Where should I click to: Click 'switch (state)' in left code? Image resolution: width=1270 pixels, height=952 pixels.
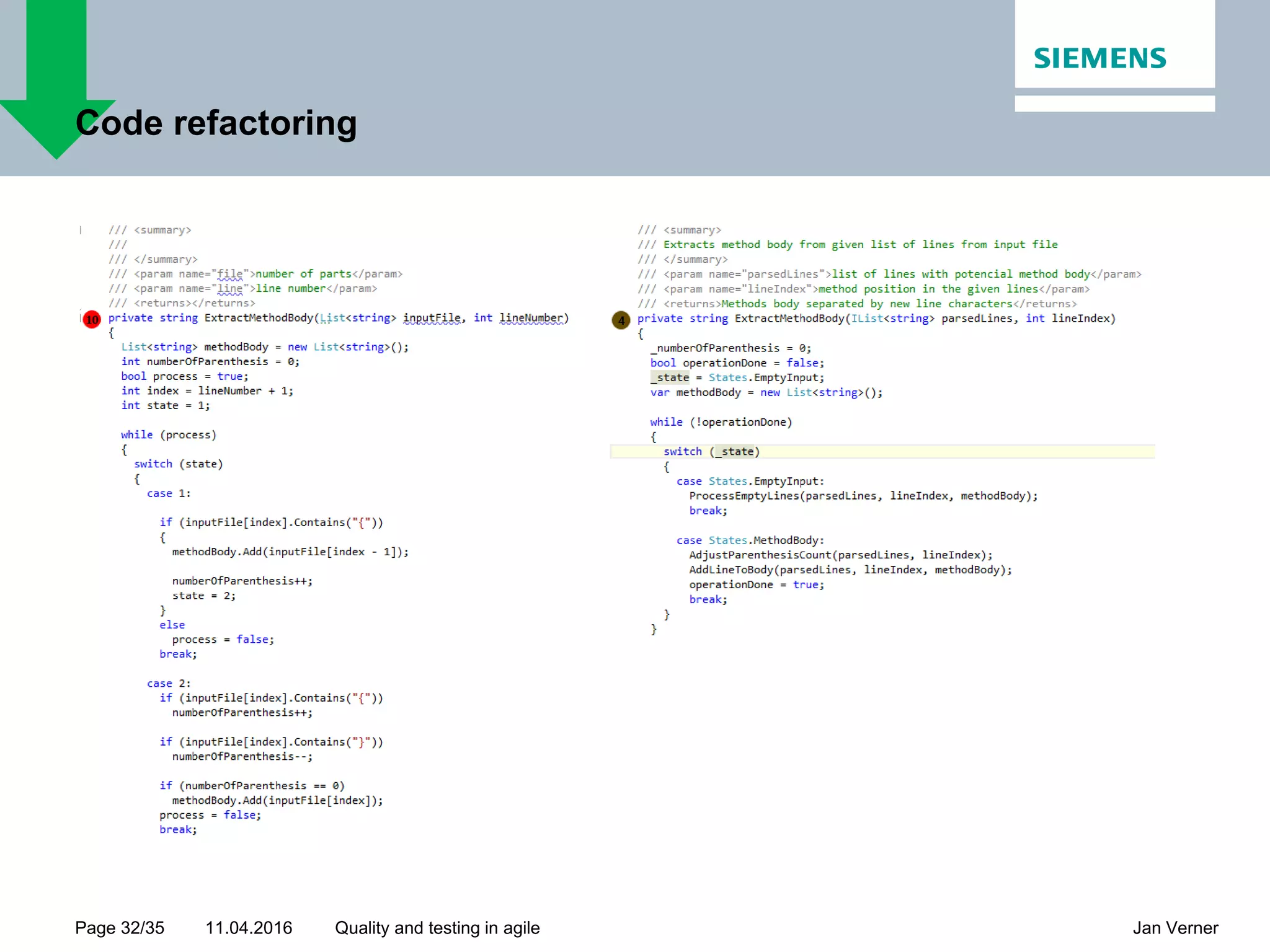[178, 464]
